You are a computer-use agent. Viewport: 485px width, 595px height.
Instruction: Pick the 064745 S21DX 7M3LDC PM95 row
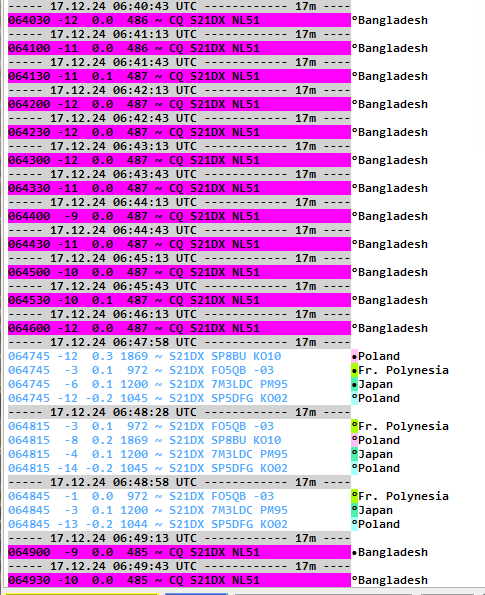click(x=179, y=384)
